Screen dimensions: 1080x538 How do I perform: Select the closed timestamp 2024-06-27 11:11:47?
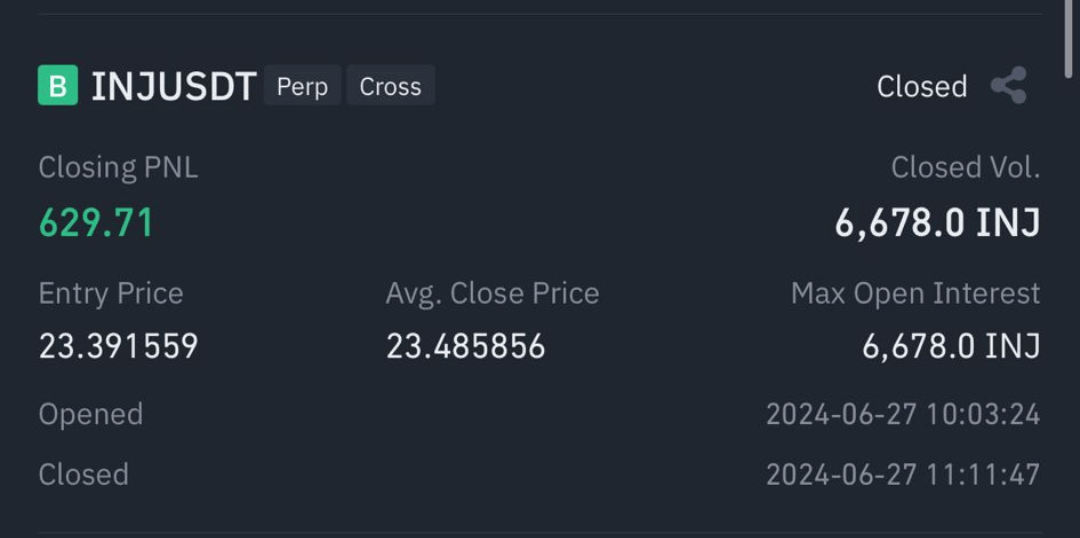click(903, 475)
